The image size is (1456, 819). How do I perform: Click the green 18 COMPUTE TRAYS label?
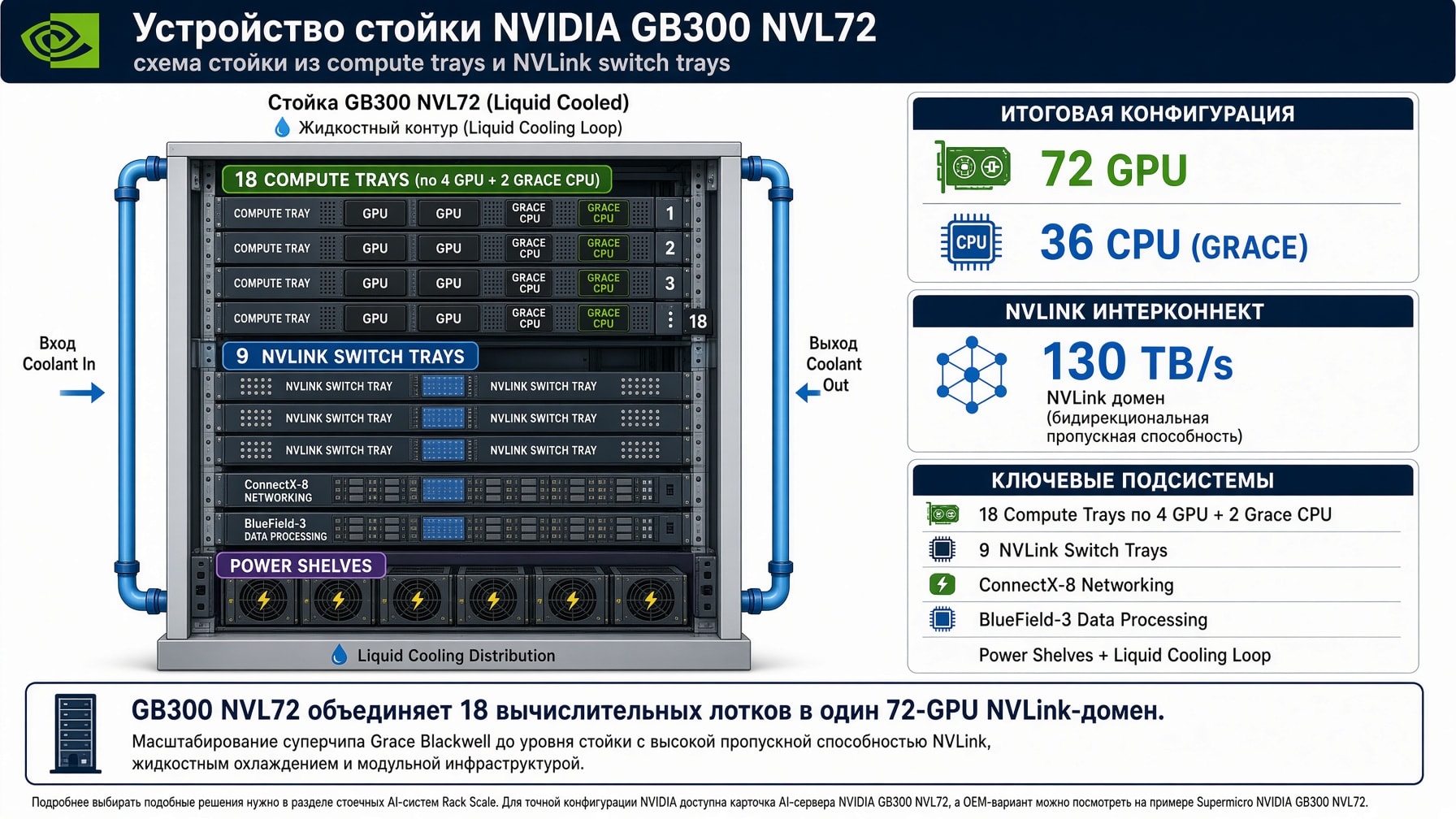[x=417, y=180]
